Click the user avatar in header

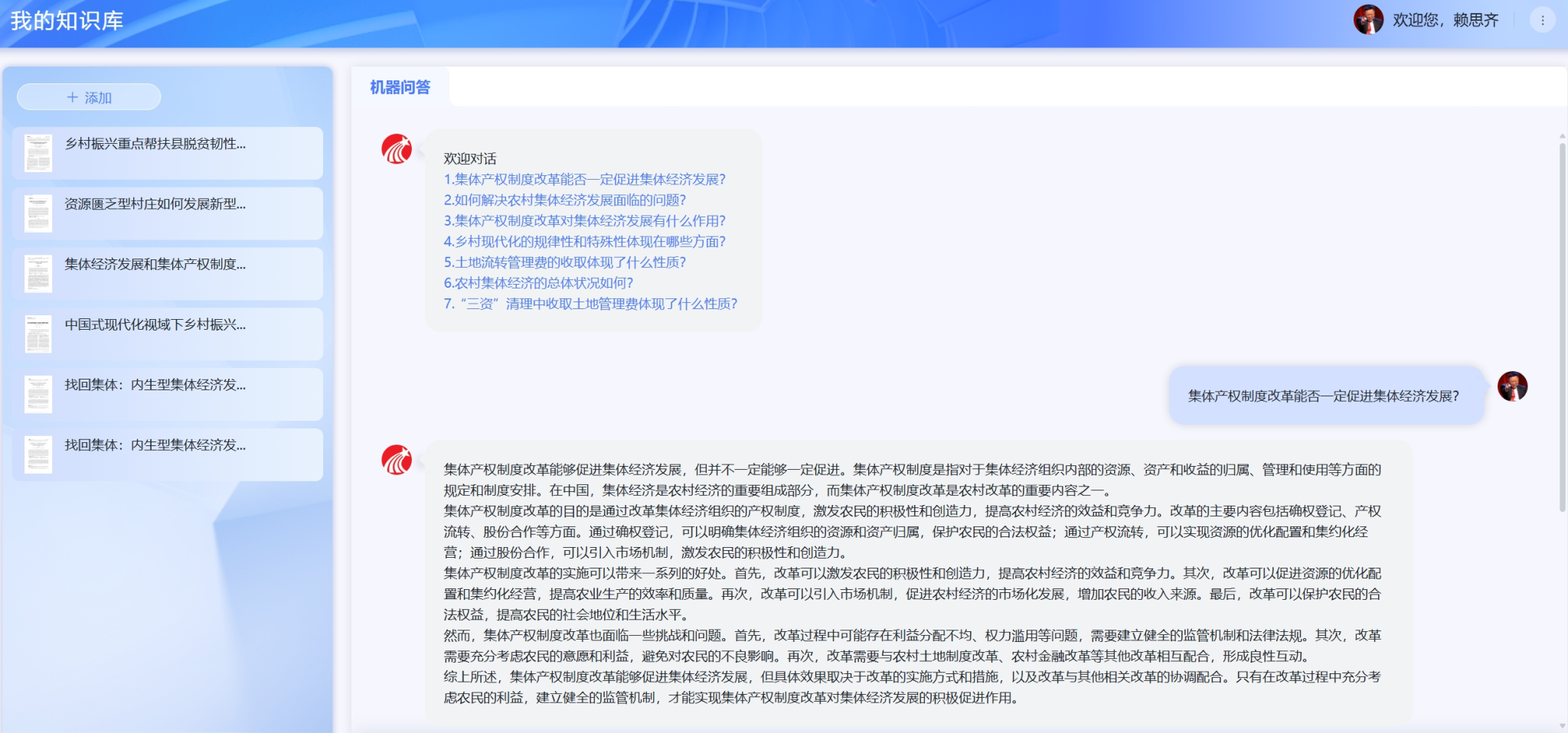[1368, 20]
